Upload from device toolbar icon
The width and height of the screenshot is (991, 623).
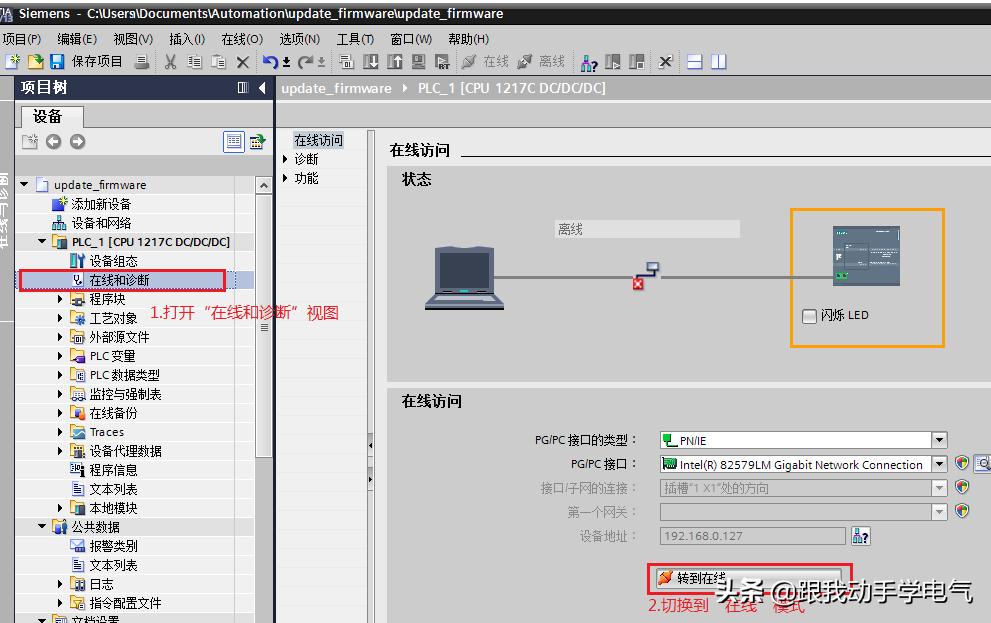(394, 61)
